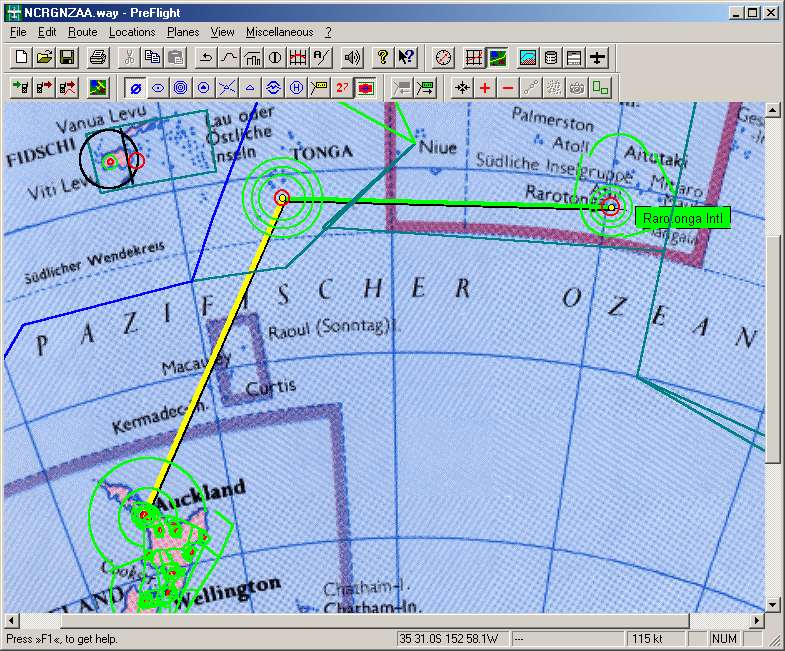This screenshot has height=651, width=785.
Task: Click the bar chart profile icon
Action: [252, 58]
